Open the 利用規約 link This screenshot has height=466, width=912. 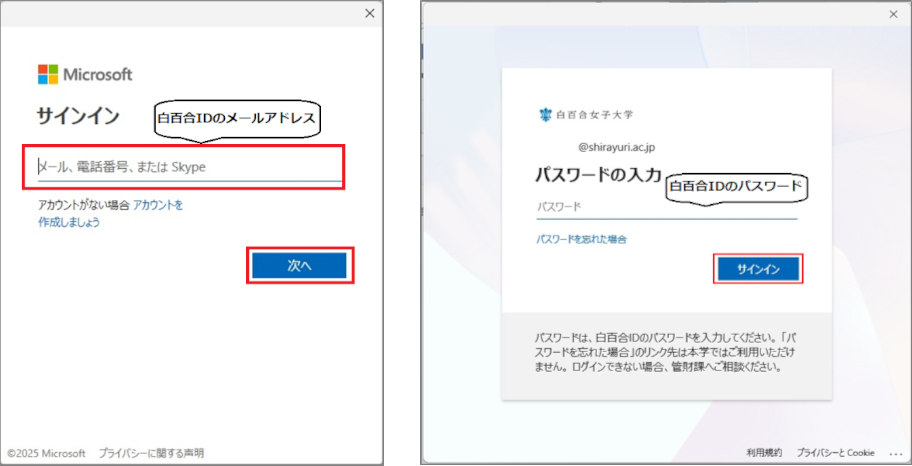[764, 453]
